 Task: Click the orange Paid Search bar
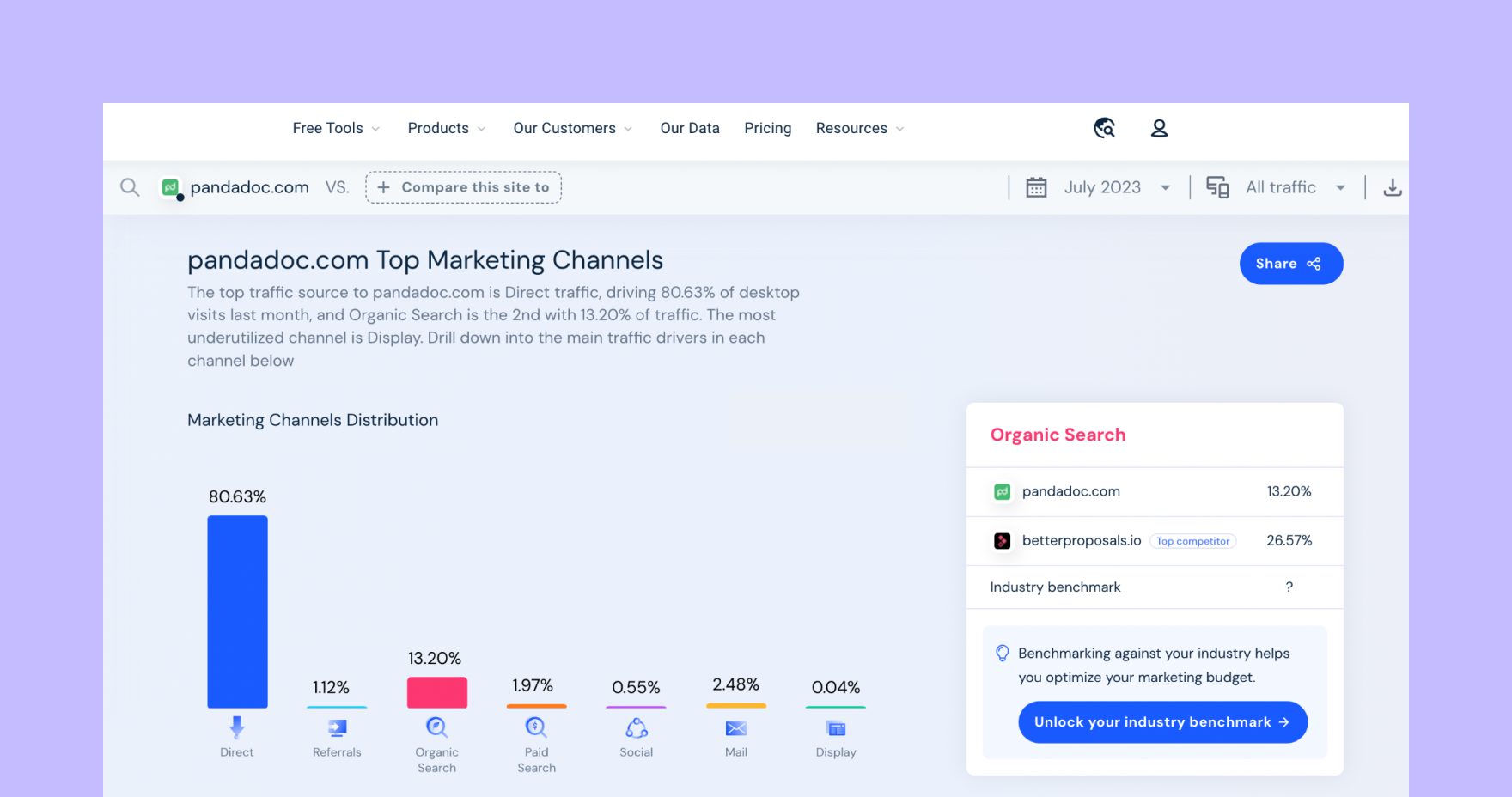537,706
